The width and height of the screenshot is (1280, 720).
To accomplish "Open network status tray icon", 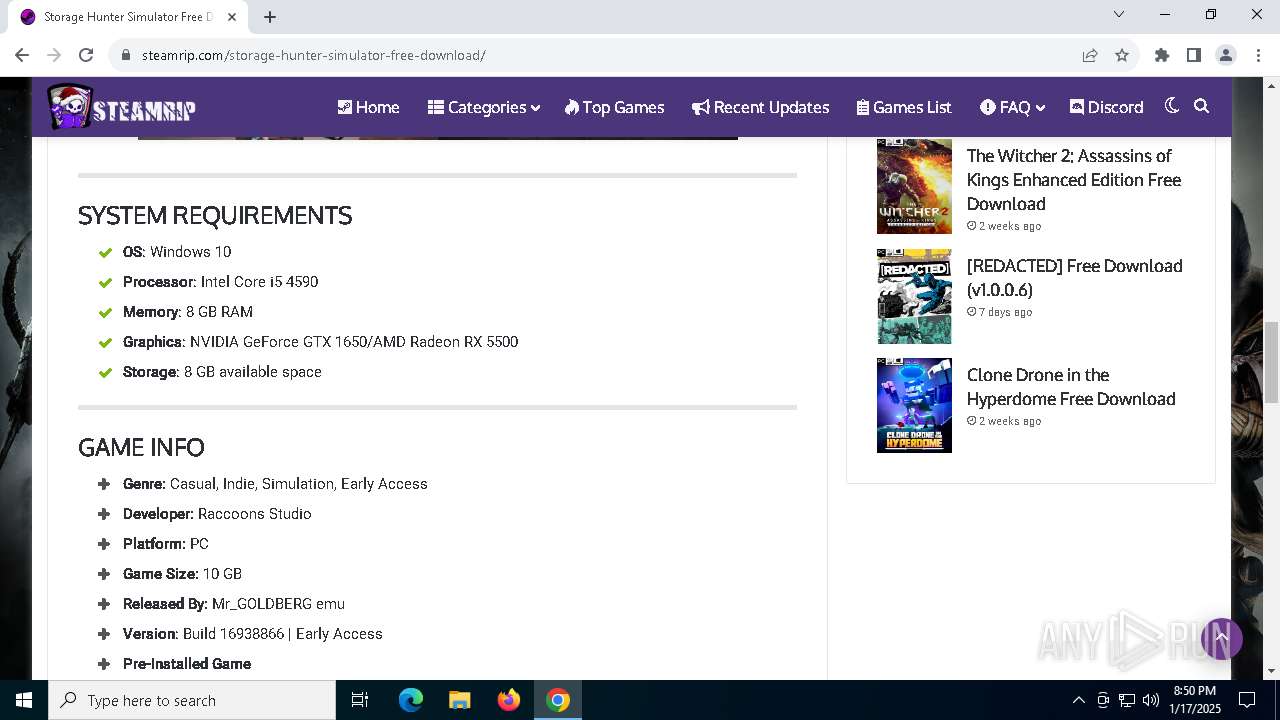I will pyautogui.click(x=1127, y=700).
